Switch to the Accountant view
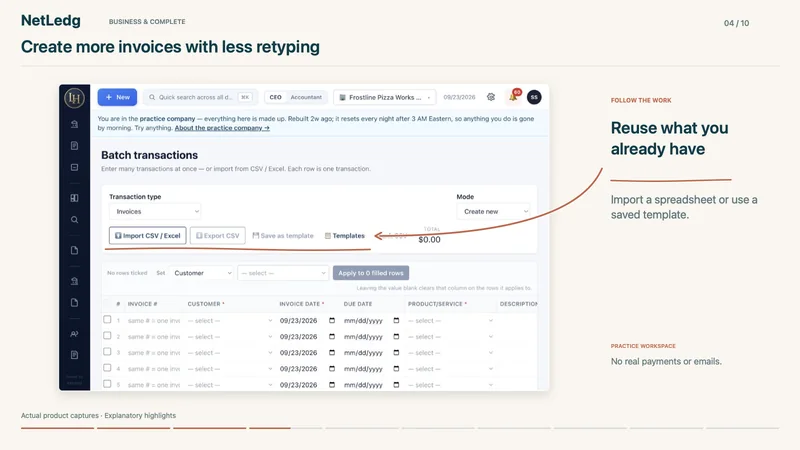 click(306, 97)
